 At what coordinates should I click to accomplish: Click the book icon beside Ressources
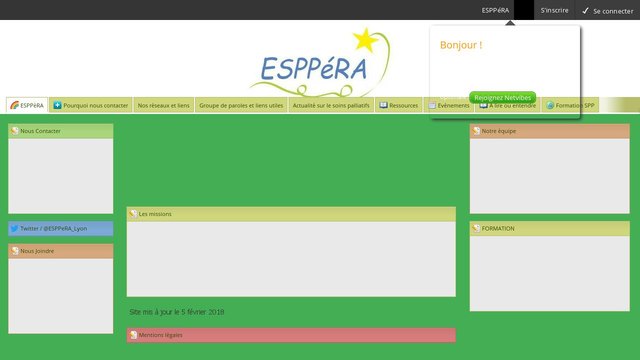coord(383,105)
